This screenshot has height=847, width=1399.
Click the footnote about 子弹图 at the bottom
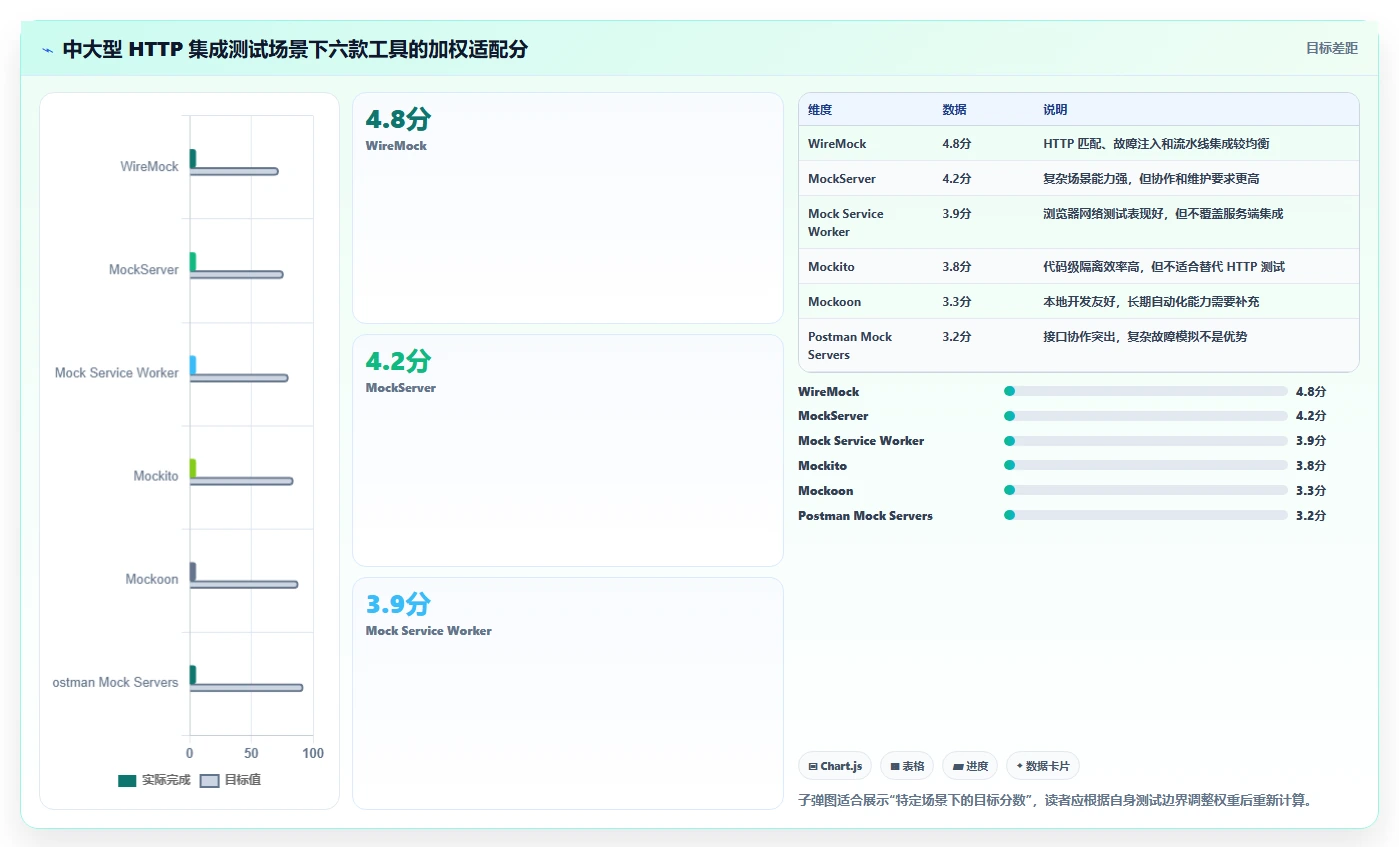[x=1055, y=800]
